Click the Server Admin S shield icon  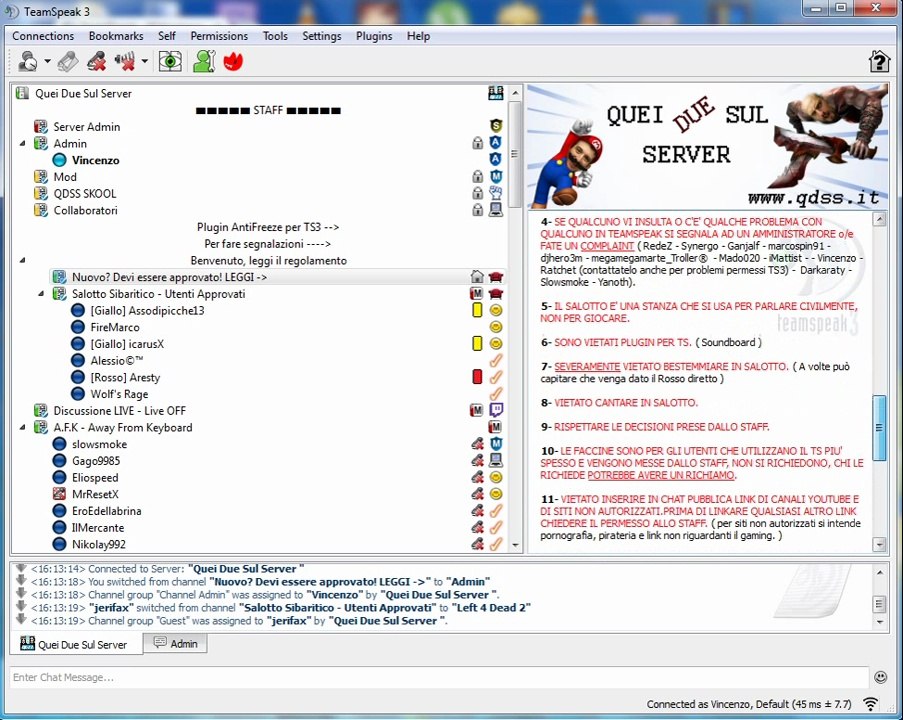tap(496, 126)
